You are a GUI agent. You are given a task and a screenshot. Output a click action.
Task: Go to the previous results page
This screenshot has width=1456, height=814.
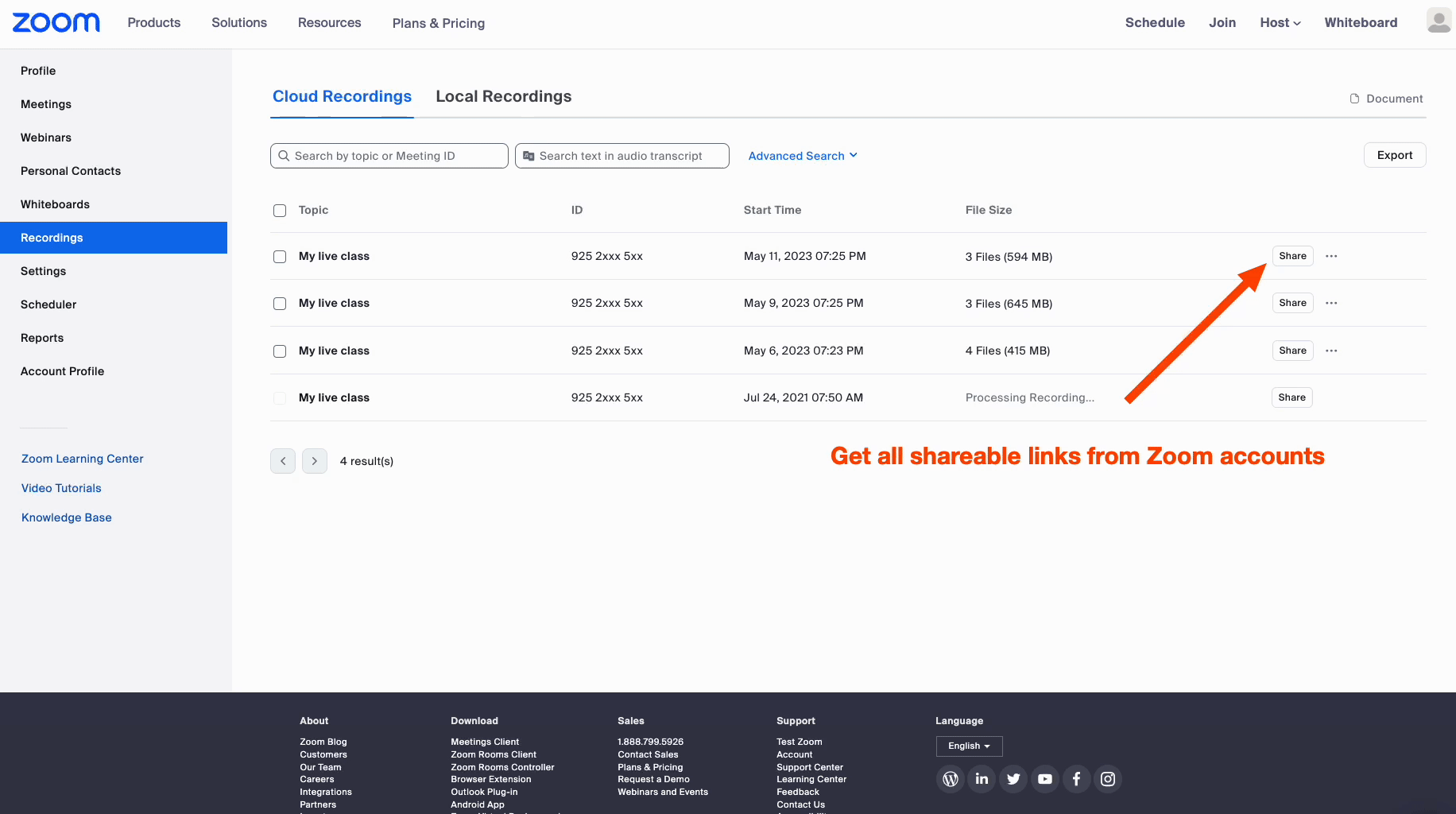pyautogui.click(x=283, y=461)
